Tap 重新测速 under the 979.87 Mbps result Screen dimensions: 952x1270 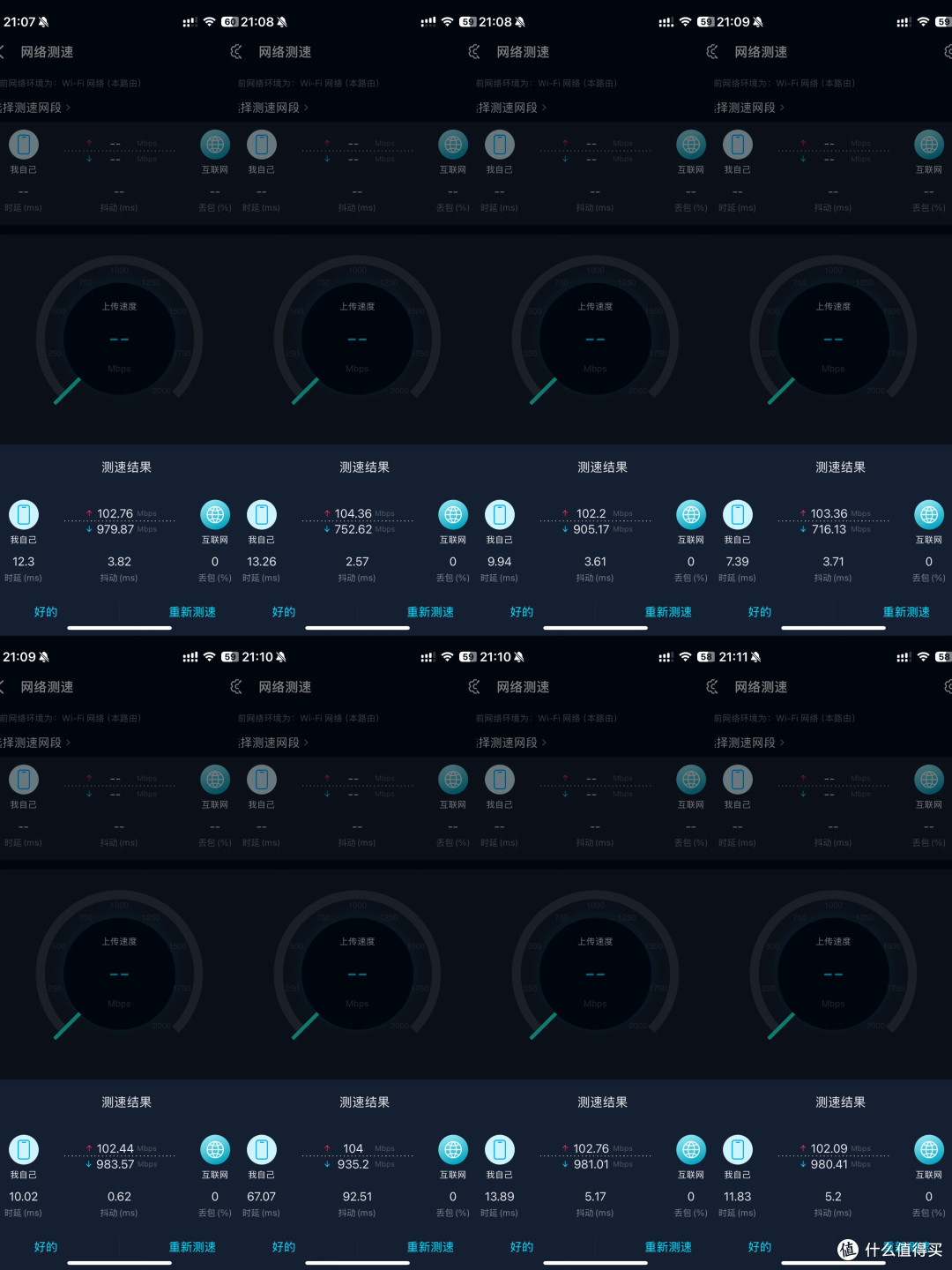[x=192, y=612]
